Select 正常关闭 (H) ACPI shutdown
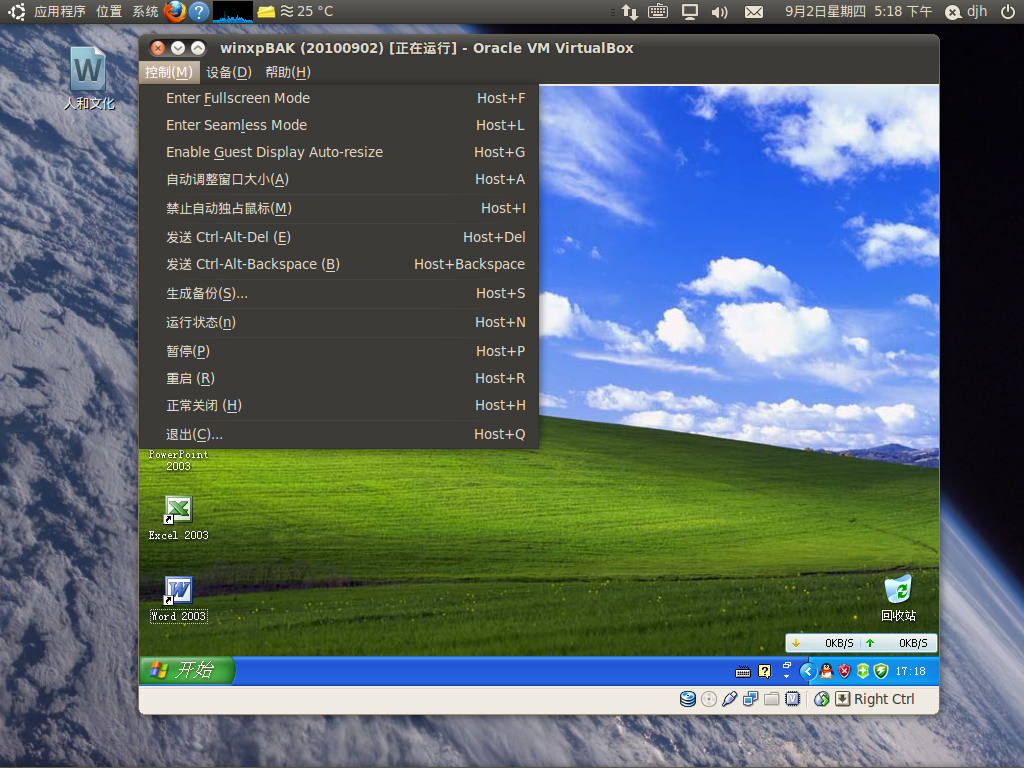 (x=339, y=406)
